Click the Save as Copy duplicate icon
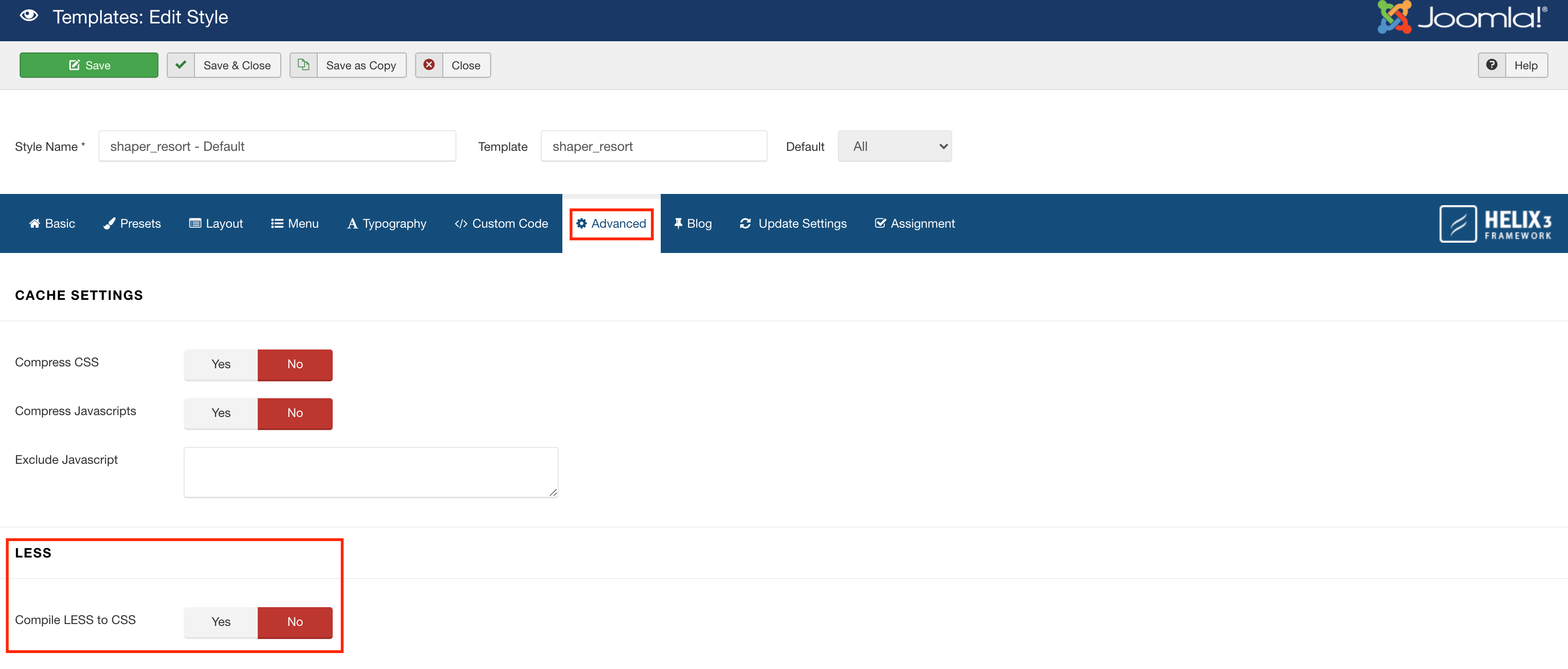The height and width of the screenshot is (669, 1568). coord(303,65)
